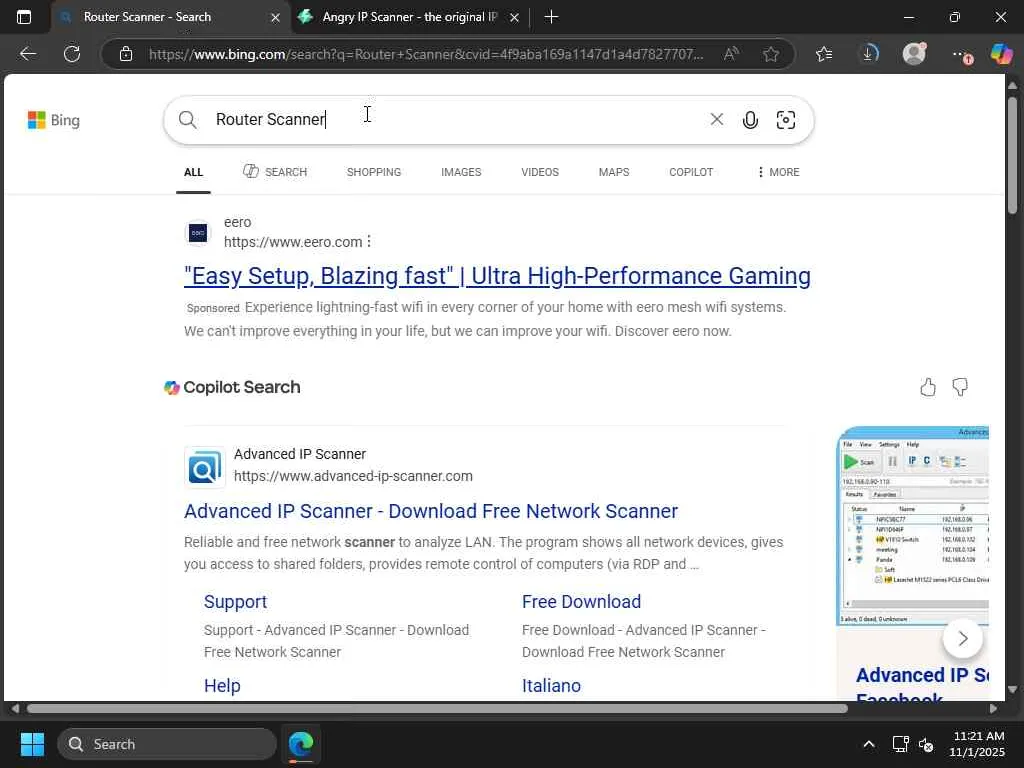Image resolution: width=1024 pixels, height=768 pixels.
Task: Open network status tray icon
Action: pyautogui.click(x=901, y=744)
